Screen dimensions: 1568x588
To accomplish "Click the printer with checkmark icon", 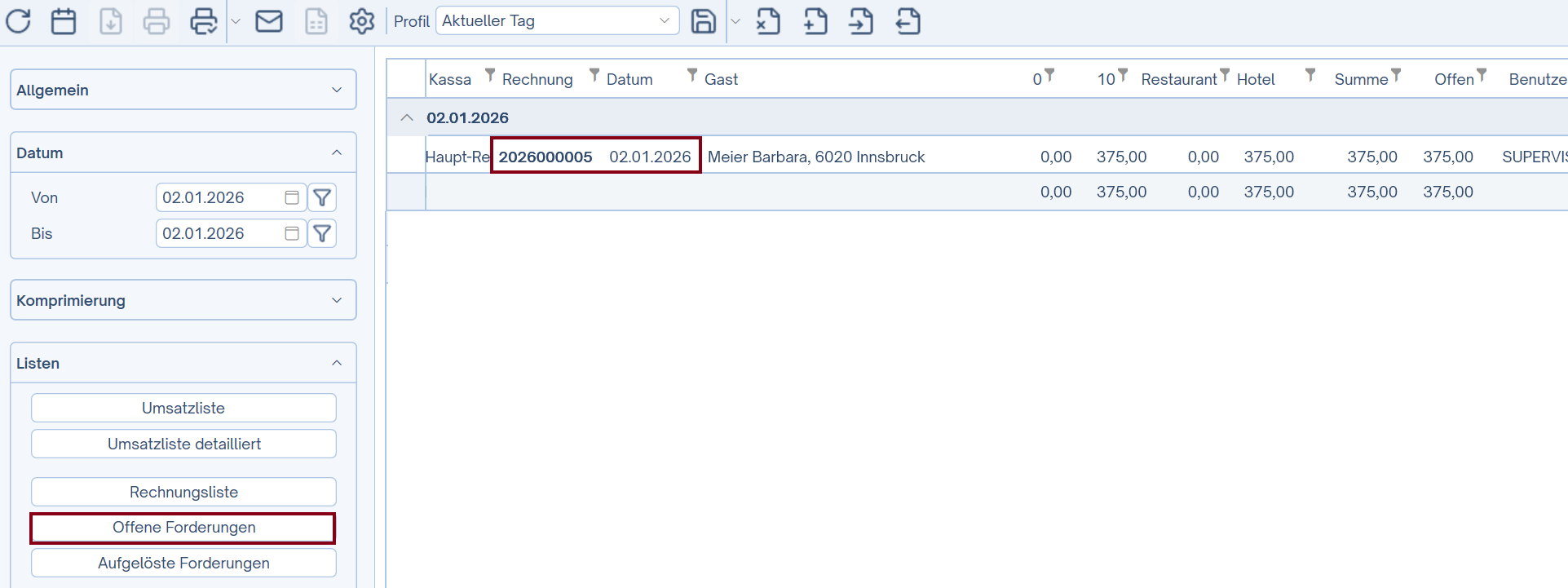I will 203,21.
